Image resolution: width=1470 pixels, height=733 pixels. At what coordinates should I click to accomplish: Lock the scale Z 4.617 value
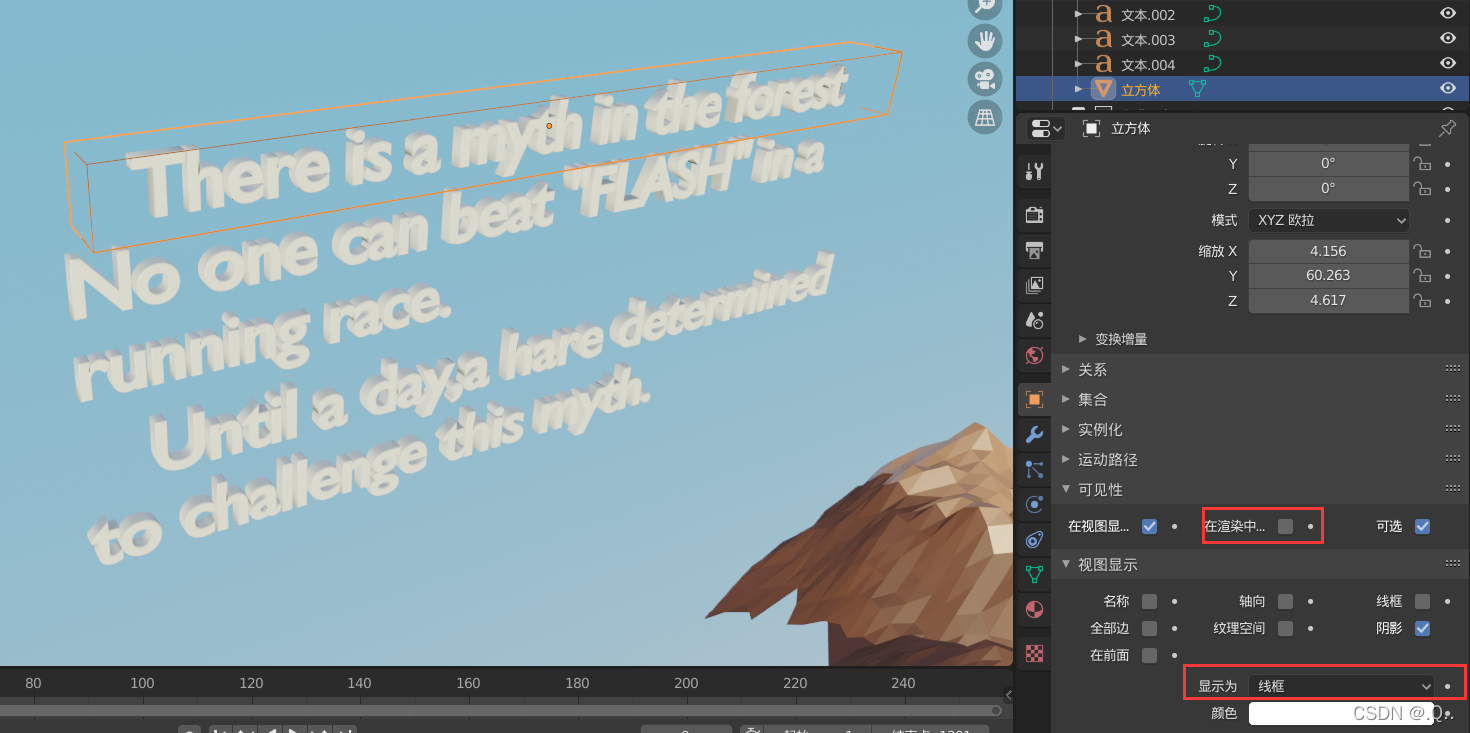[x=1421, y=301]
